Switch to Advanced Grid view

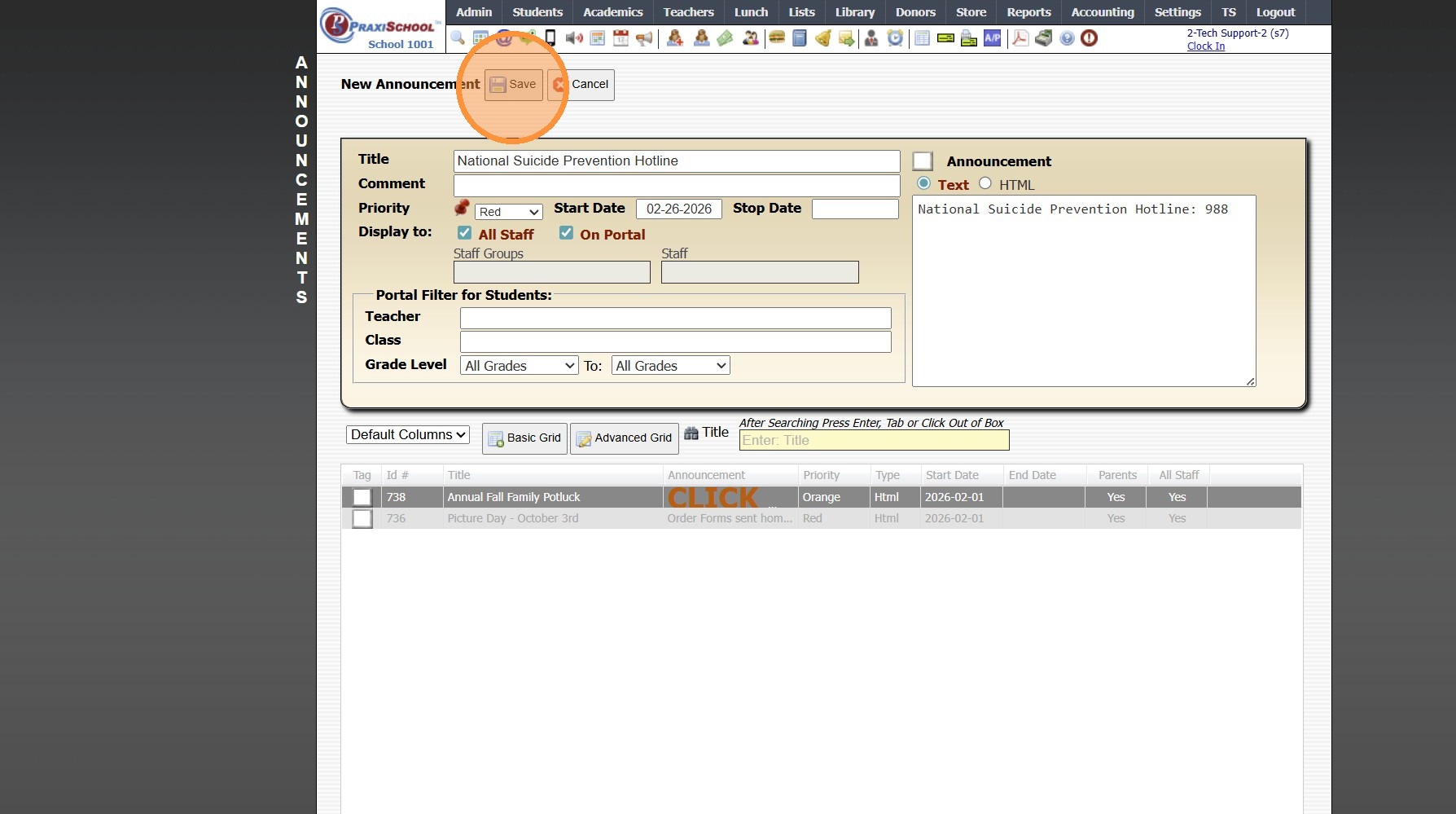tap(625, 438)
